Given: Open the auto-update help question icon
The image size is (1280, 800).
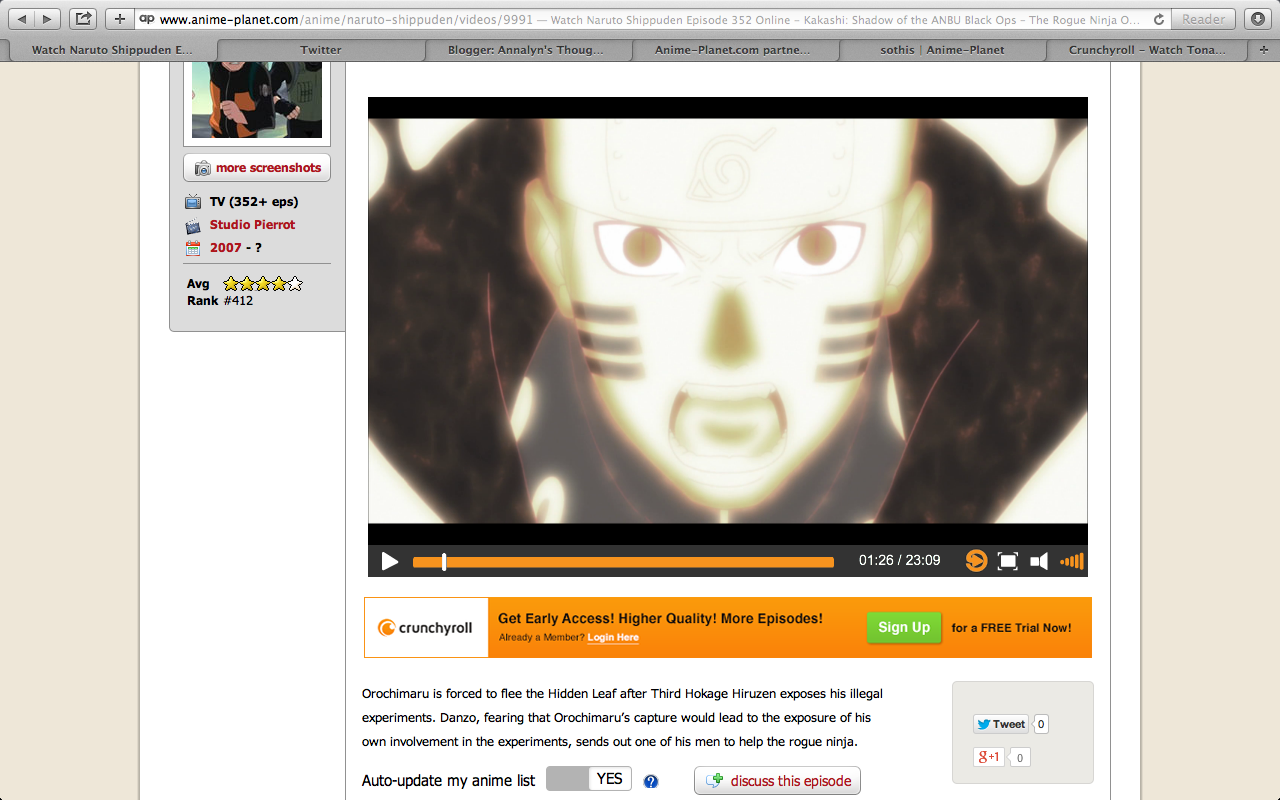Looking at the screenshot, I should pyautogui.click(x=651, y=781).
